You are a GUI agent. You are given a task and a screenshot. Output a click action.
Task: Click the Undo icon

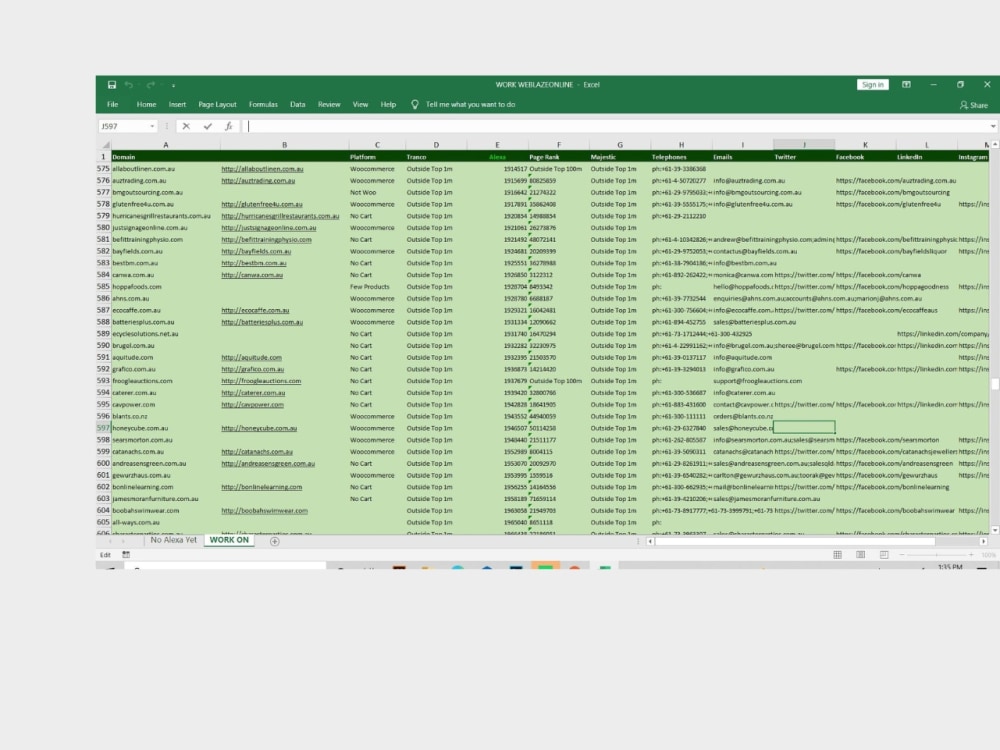tap(129, 85)
